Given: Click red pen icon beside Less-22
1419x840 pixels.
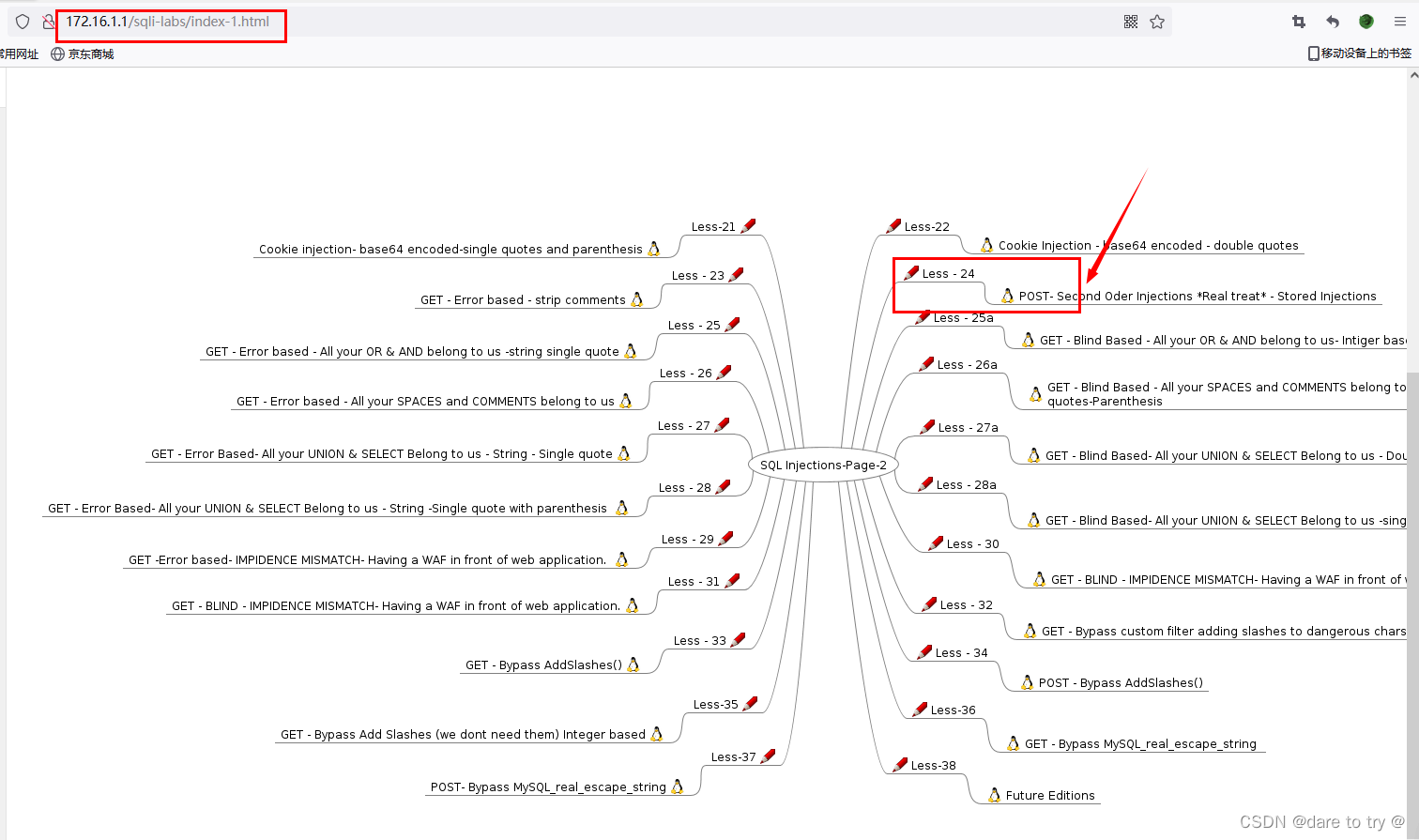Looking at the screenshot, I should click(x=893, y=226).
